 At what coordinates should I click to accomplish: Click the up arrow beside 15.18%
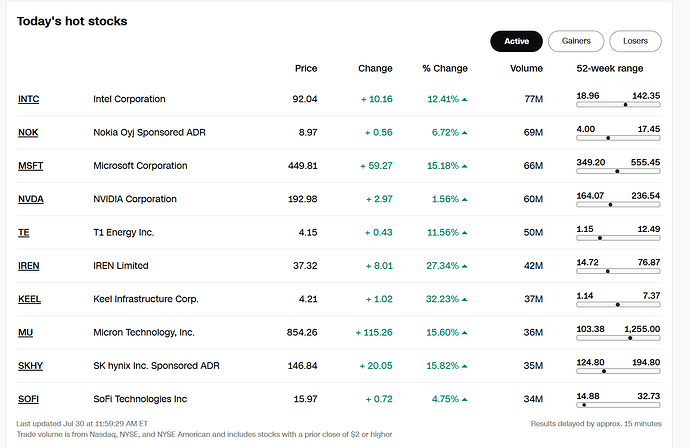[x=465, y=166]
